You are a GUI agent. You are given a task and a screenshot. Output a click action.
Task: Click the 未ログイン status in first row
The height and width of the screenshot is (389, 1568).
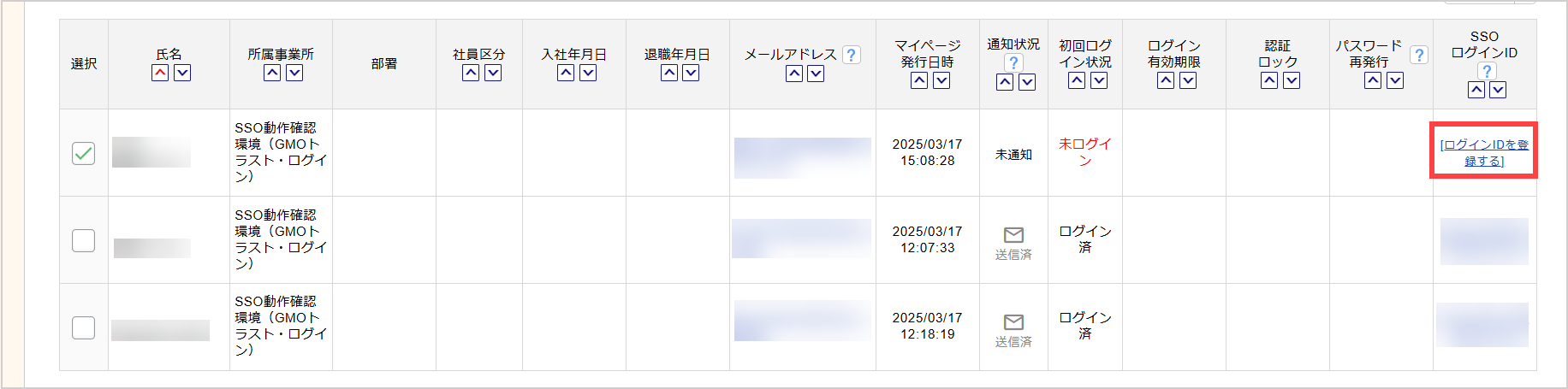coord(1085,152)
